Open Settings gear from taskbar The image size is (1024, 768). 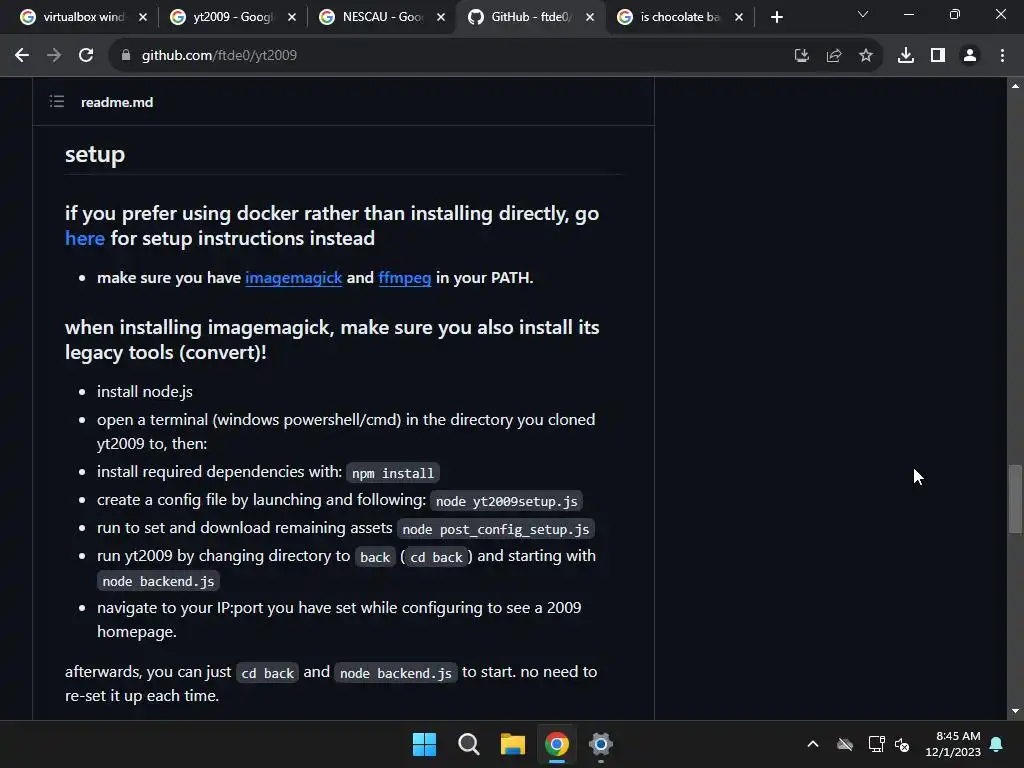click(x=600, y=744)
